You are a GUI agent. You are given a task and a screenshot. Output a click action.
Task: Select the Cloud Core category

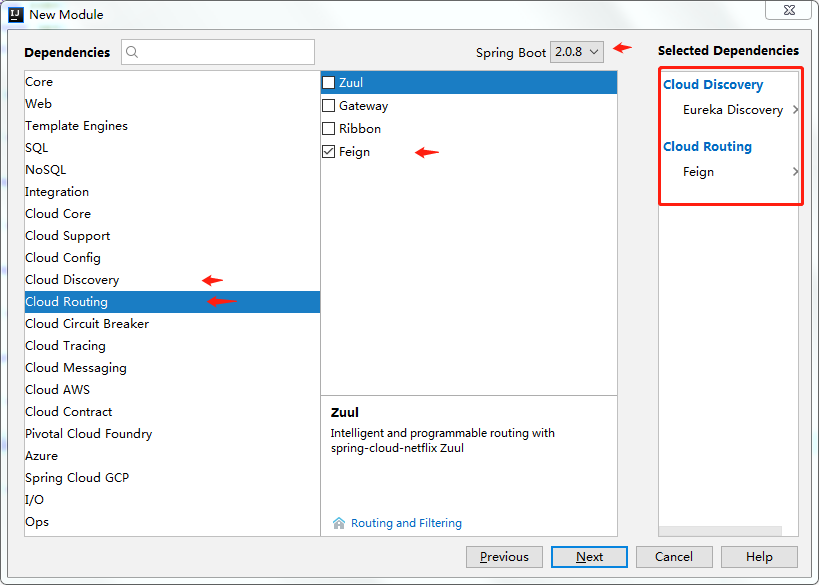172,214
